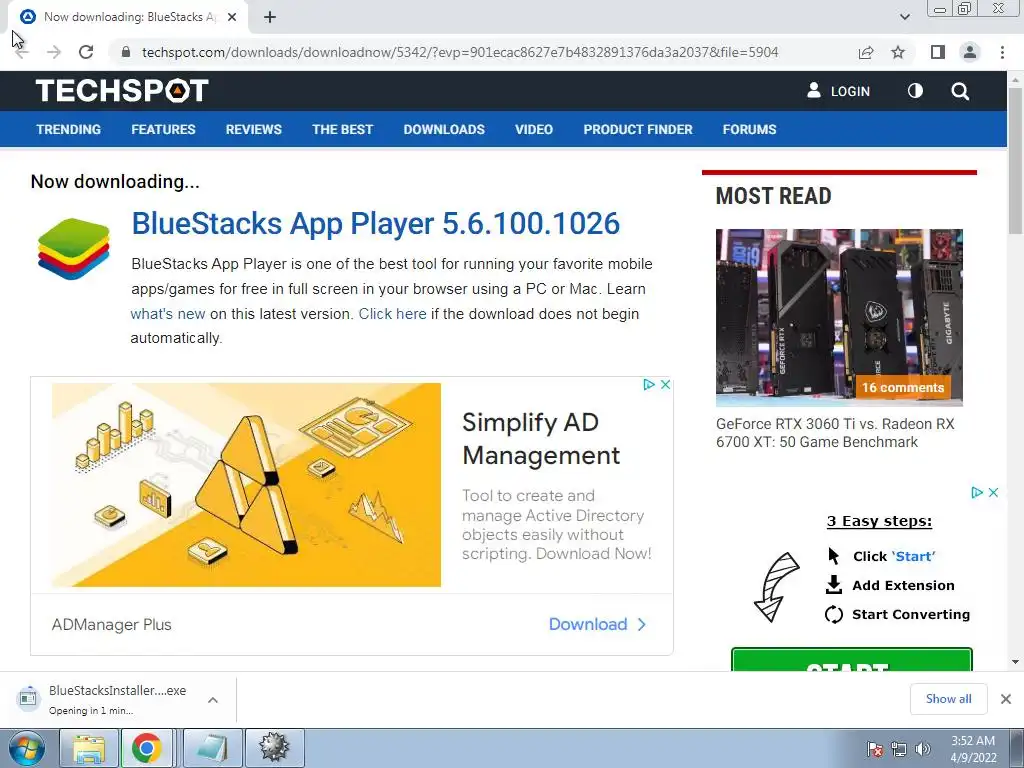Click the network tray icon
Image resolution: width=1024 pixels, height=768 pixels.
point(899,749)
